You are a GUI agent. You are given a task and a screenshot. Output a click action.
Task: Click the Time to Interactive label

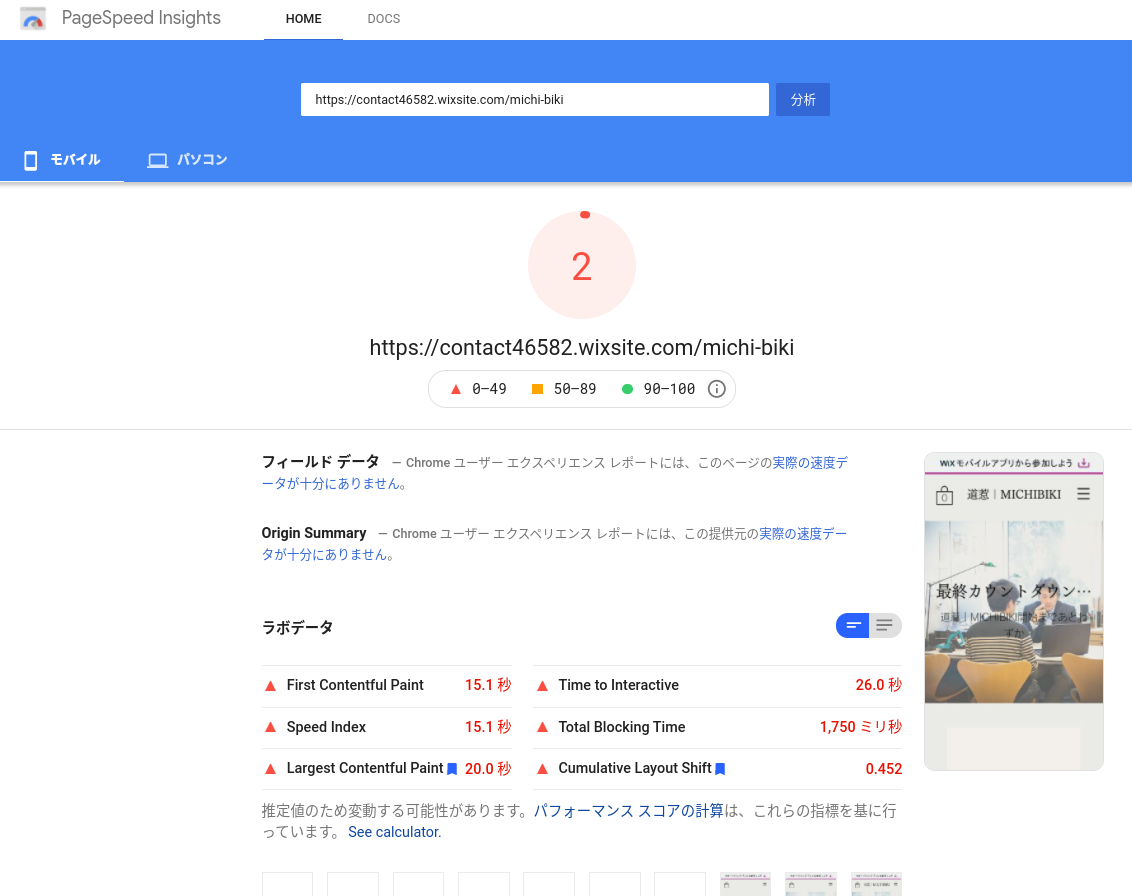pos(619,685)
